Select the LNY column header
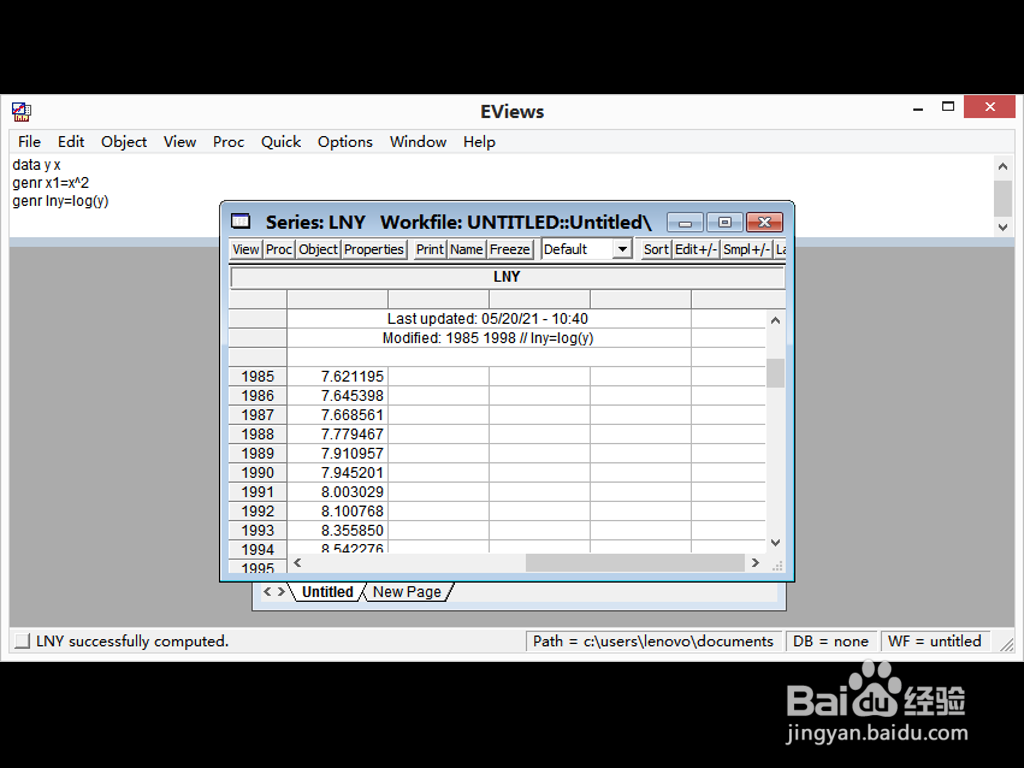The image size is (1024, 768). click(507, 277)
